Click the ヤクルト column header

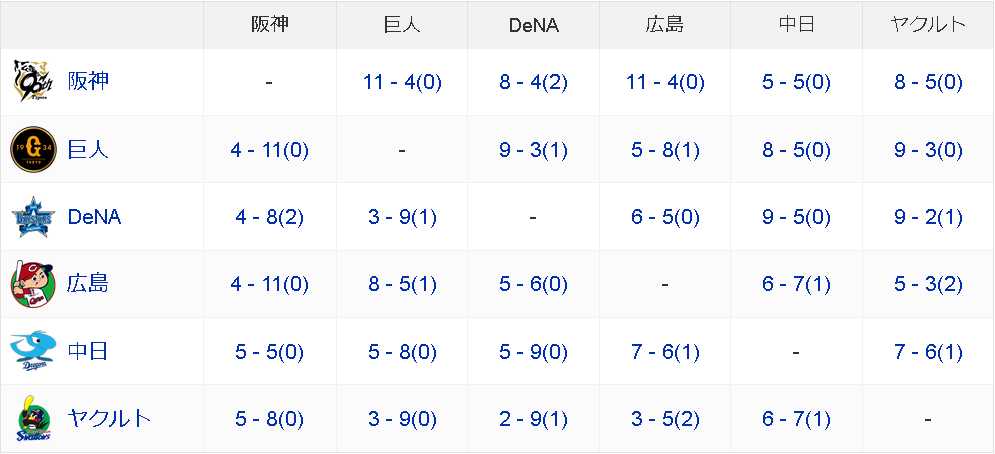click(x=928, y=24)
